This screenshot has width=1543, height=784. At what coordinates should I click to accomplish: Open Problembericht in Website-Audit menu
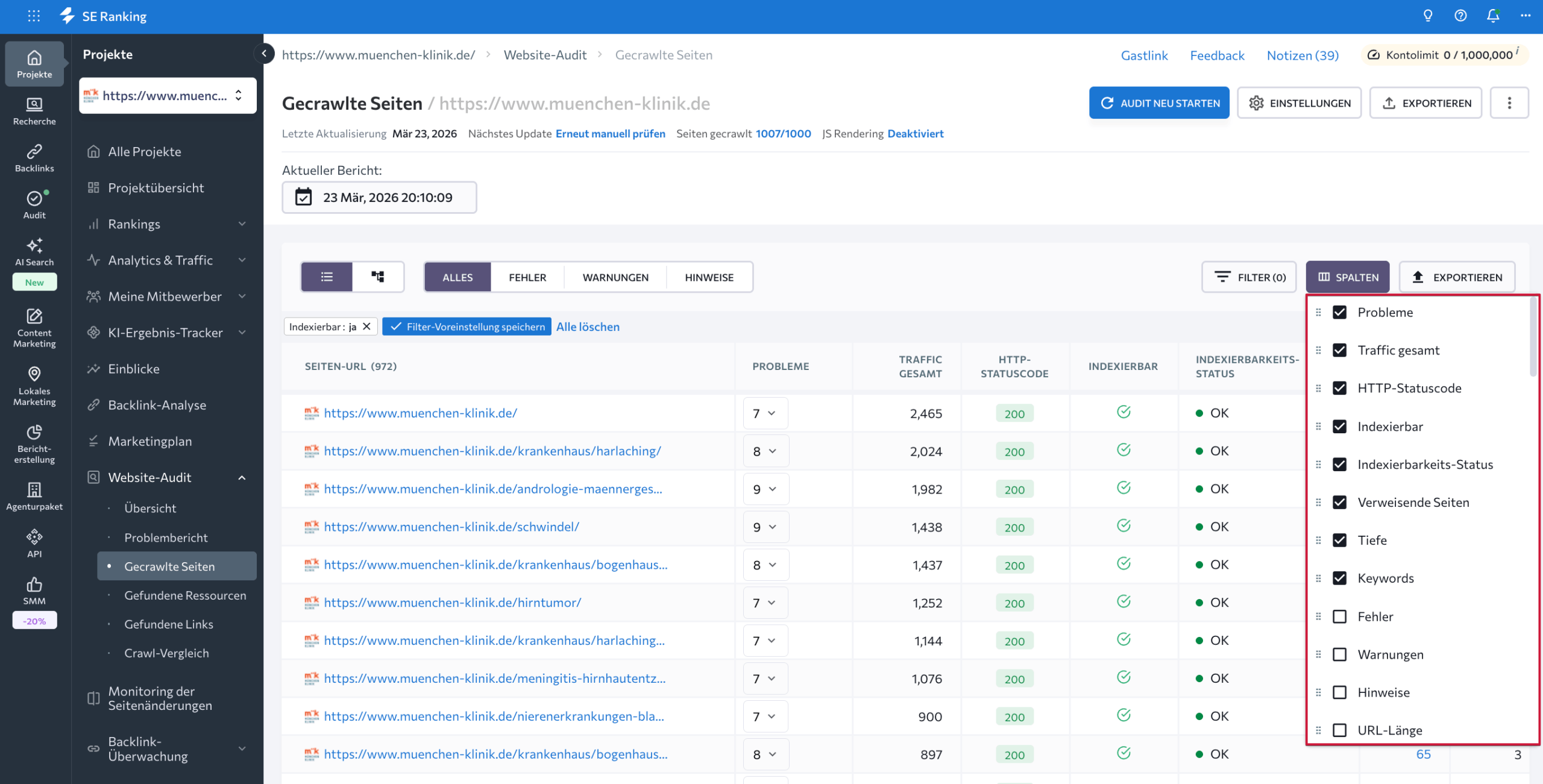(x=166, y=538)
